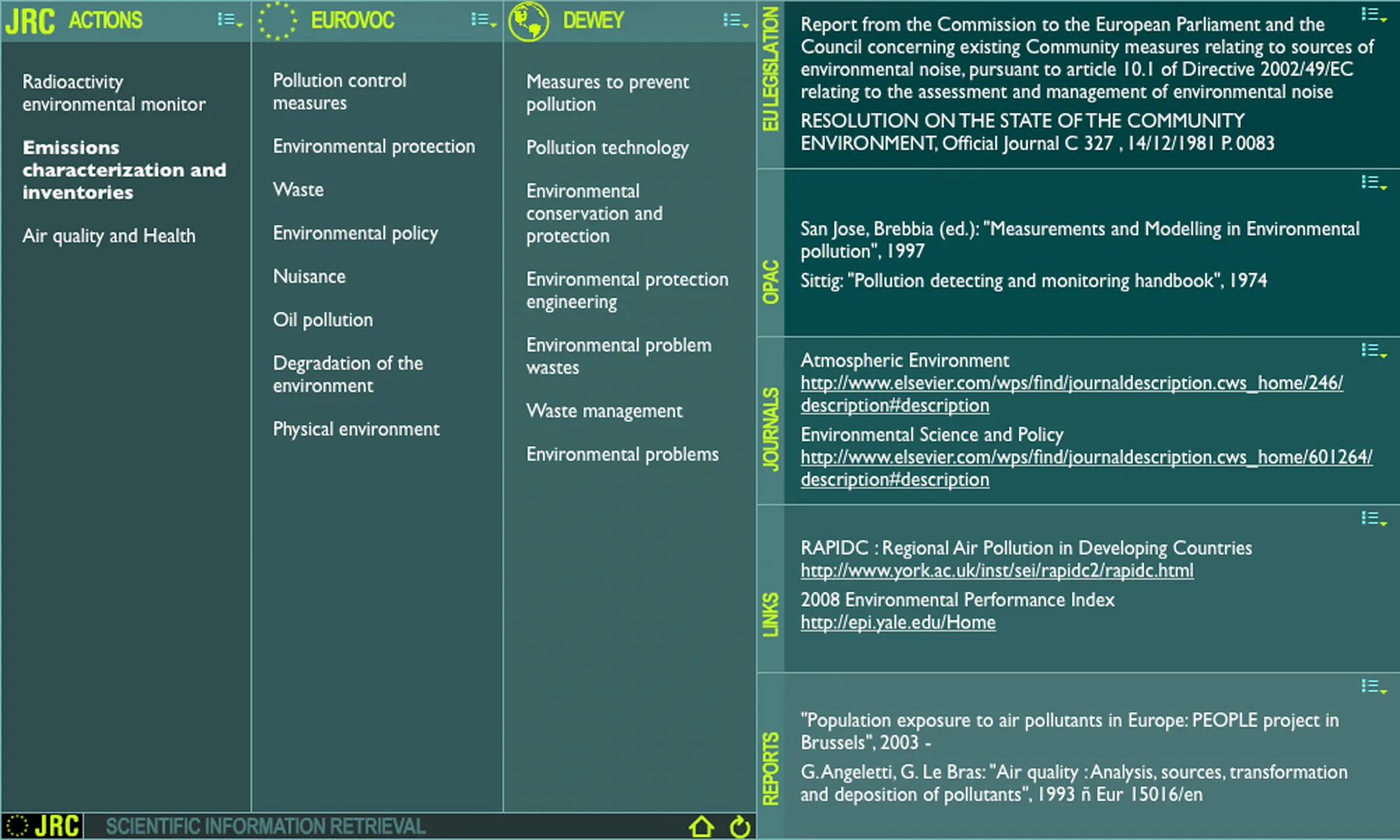Viewport: 1400px width, 840px height.
Task: Open the Dewey list menu icon
Action: tap(736, 21)
